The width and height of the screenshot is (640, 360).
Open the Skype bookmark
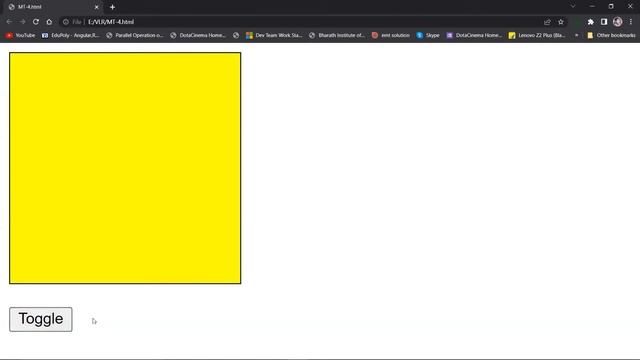[428, 36]
